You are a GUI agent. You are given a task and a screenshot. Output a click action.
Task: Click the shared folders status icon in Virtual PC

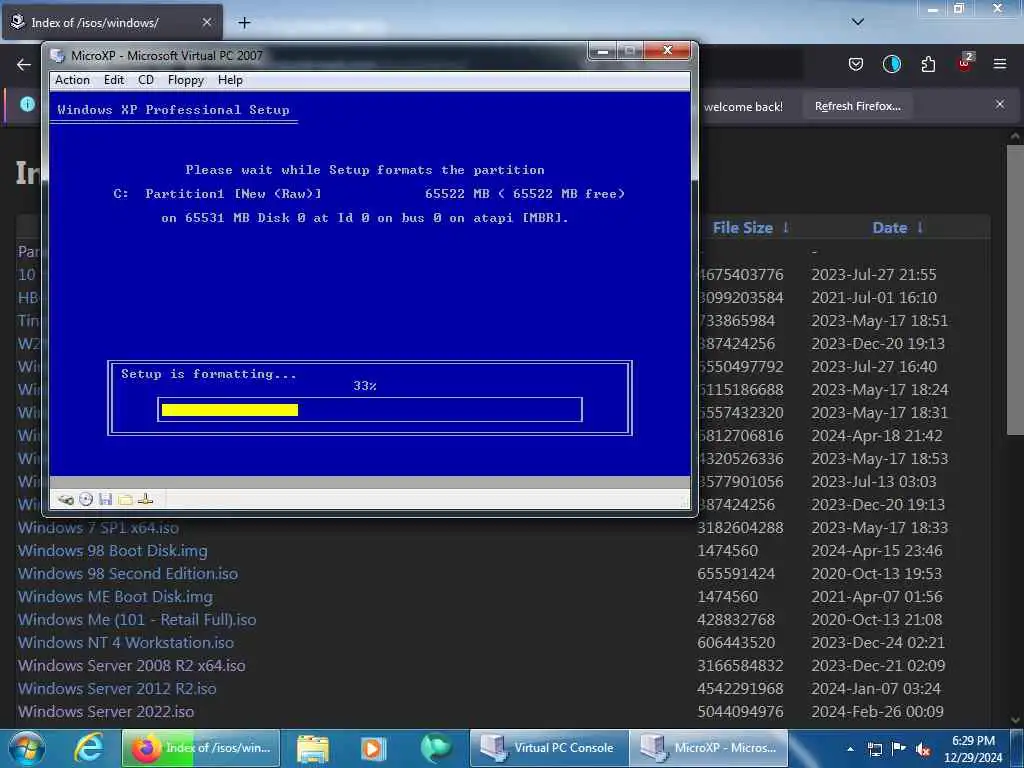(125, 500)
